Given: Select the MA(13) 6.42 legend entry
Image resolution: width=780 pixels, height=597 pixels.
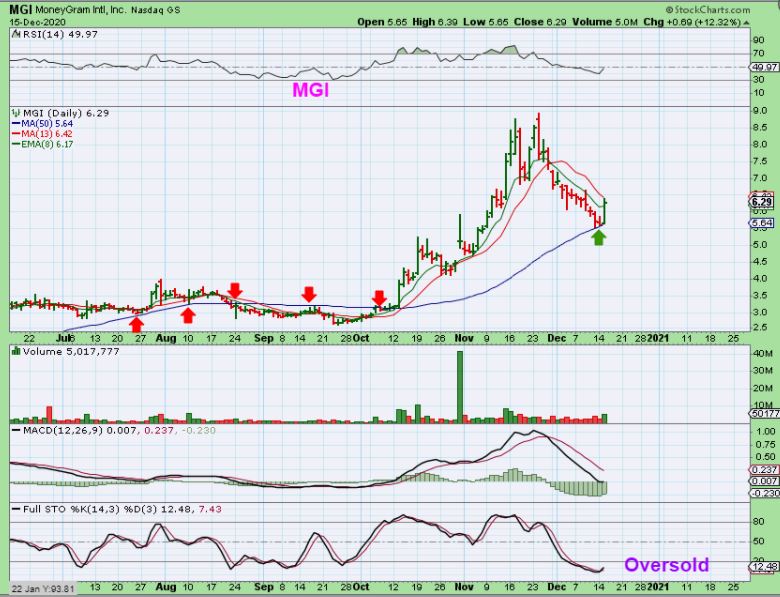Looking at the screenshot, I should [43, 134].
